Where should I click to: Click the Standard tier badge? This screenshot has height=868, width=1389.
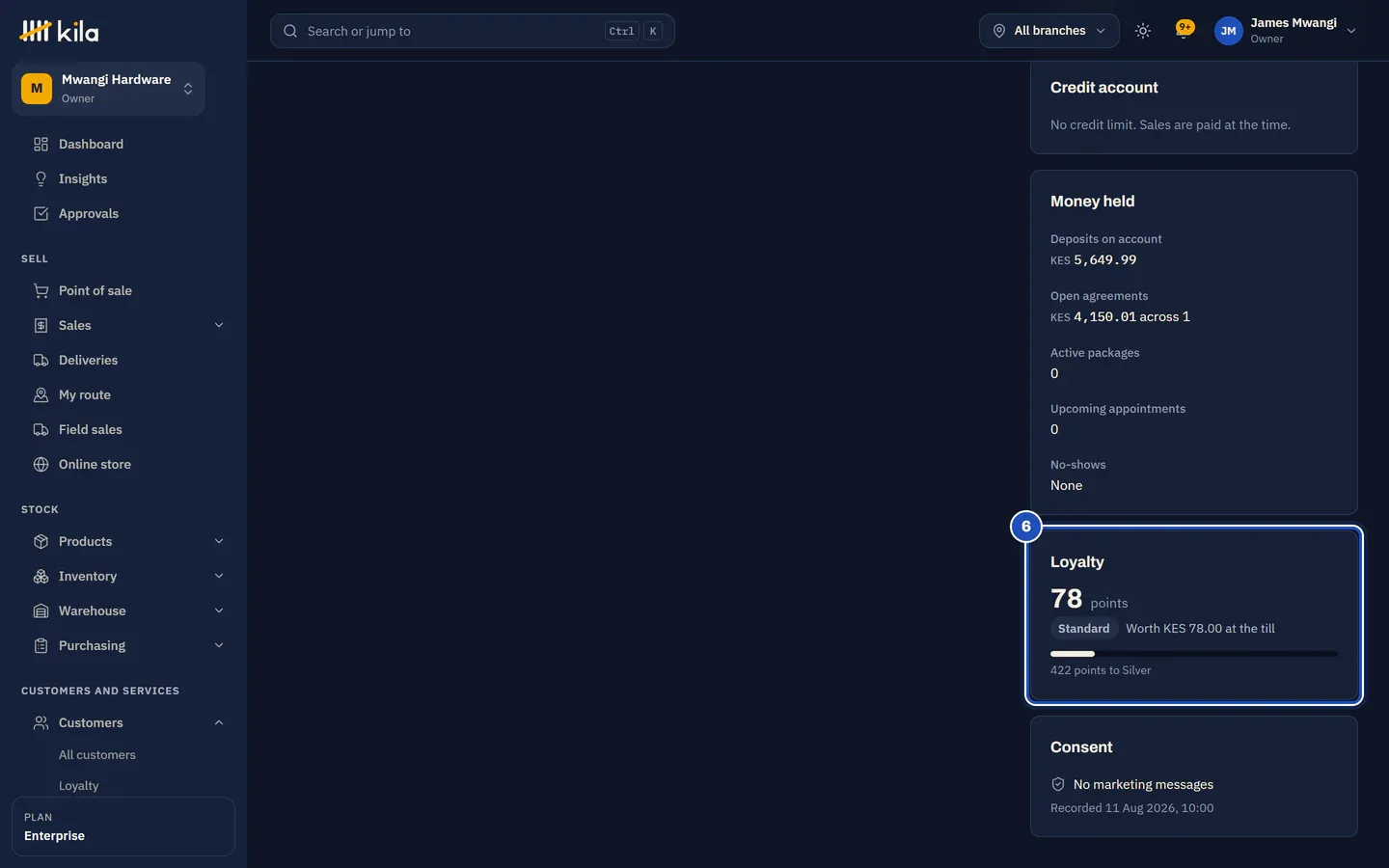coord(1084,629)
